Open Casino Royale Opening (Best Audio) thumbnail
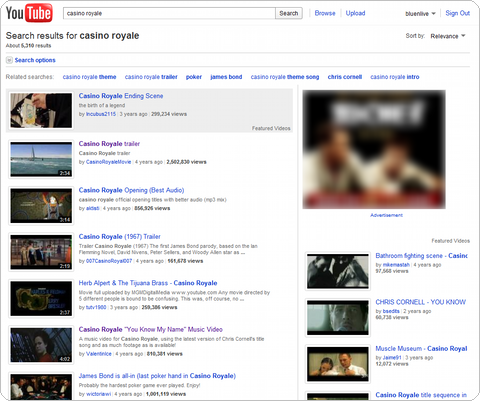 (x=41, y=206)
